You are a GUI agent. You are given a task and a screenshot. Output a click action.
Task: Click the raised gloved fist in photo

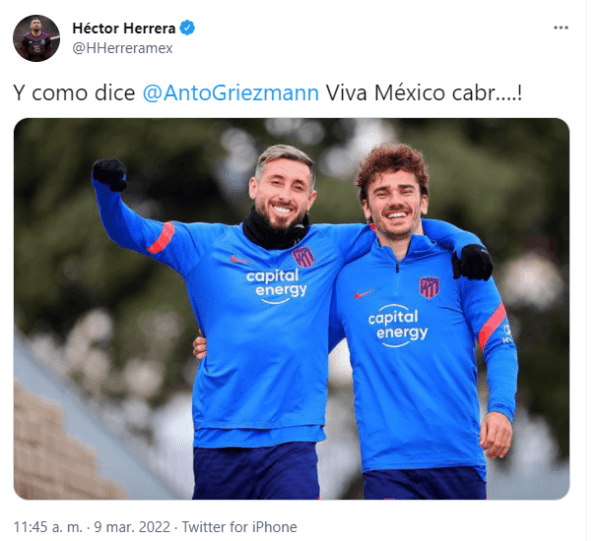109,175
